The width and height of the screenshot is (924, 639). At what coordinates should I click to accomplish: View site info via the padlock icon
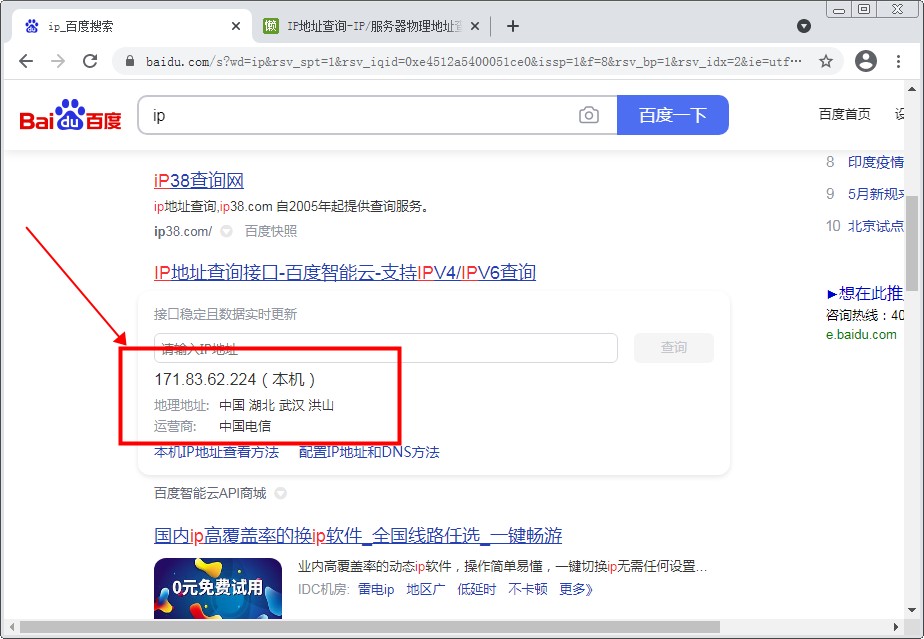point(130,61)
